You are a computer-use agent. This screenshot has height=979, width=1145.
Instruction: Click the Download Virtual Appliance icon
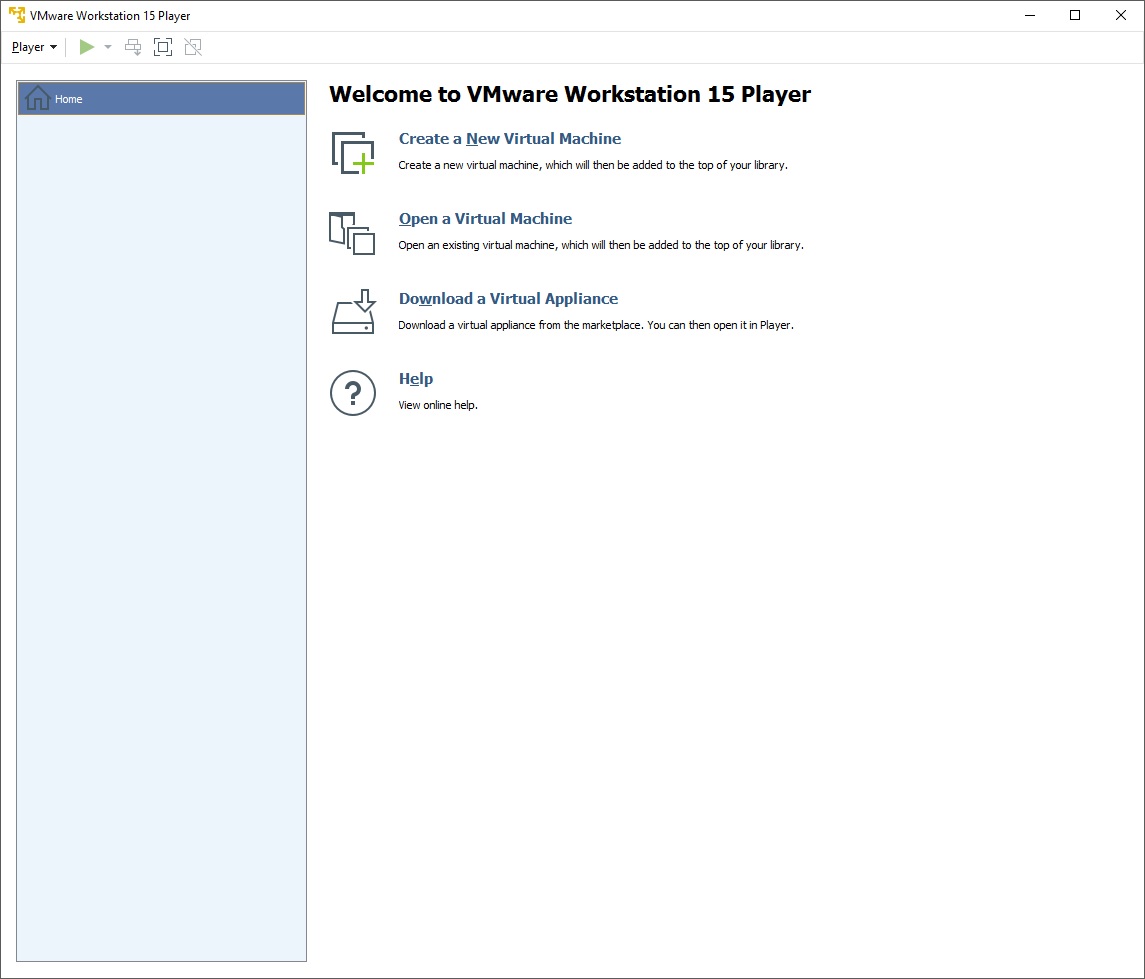pos(353,312)
